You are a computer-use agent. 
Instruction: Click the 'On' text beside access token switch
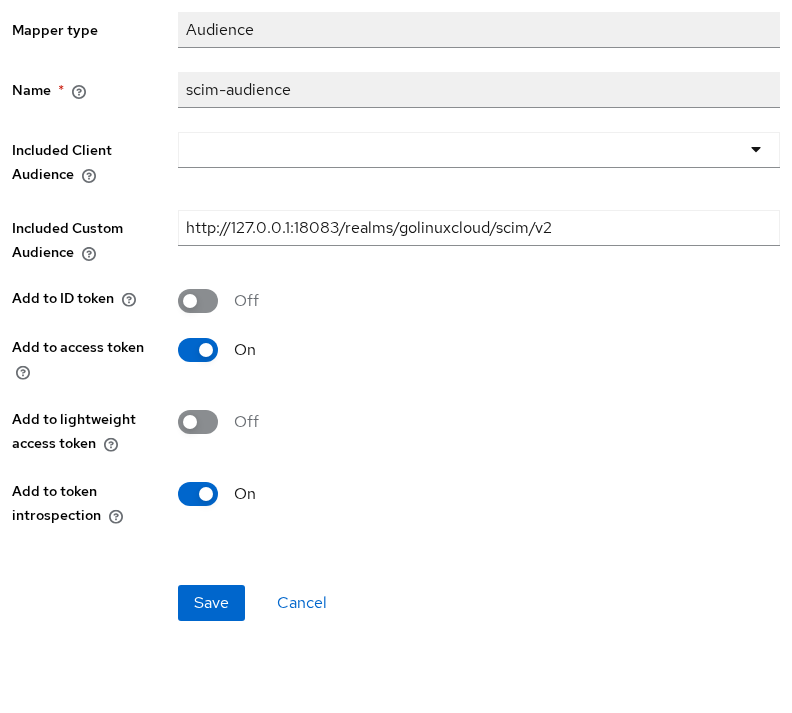(x=245, y=350)
